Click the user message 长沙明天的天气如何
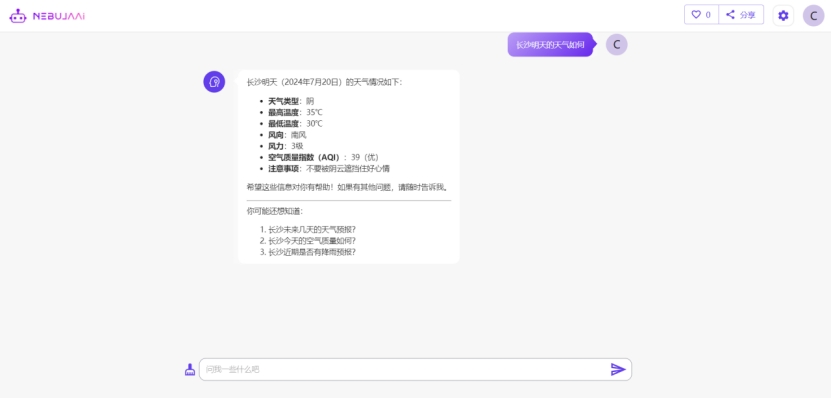This screenshot has width=831, height=398. (x=550, y=45)
